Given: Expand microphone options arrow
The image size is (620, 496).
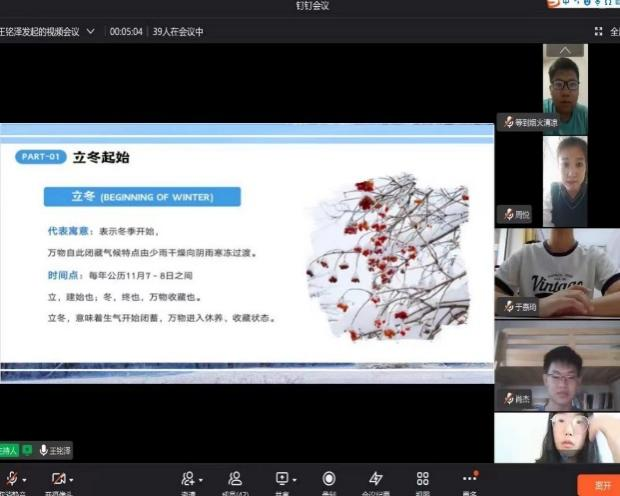Looking at the screenshot, I should 25,479.
